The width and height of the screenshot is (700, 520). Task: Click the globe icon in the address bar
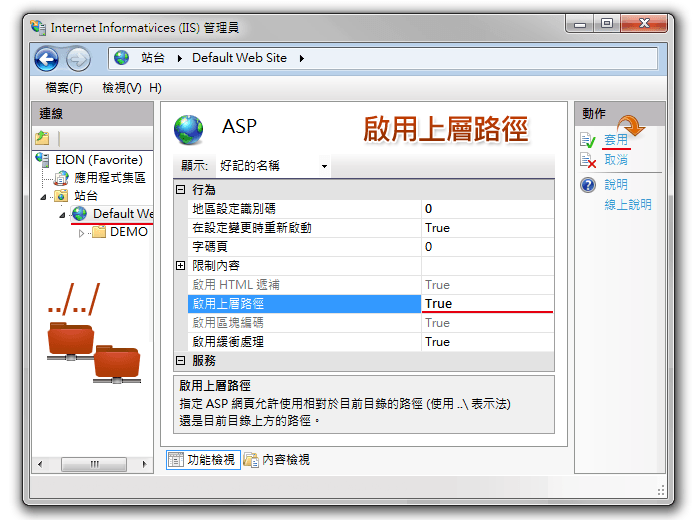(x=121, y=58)
